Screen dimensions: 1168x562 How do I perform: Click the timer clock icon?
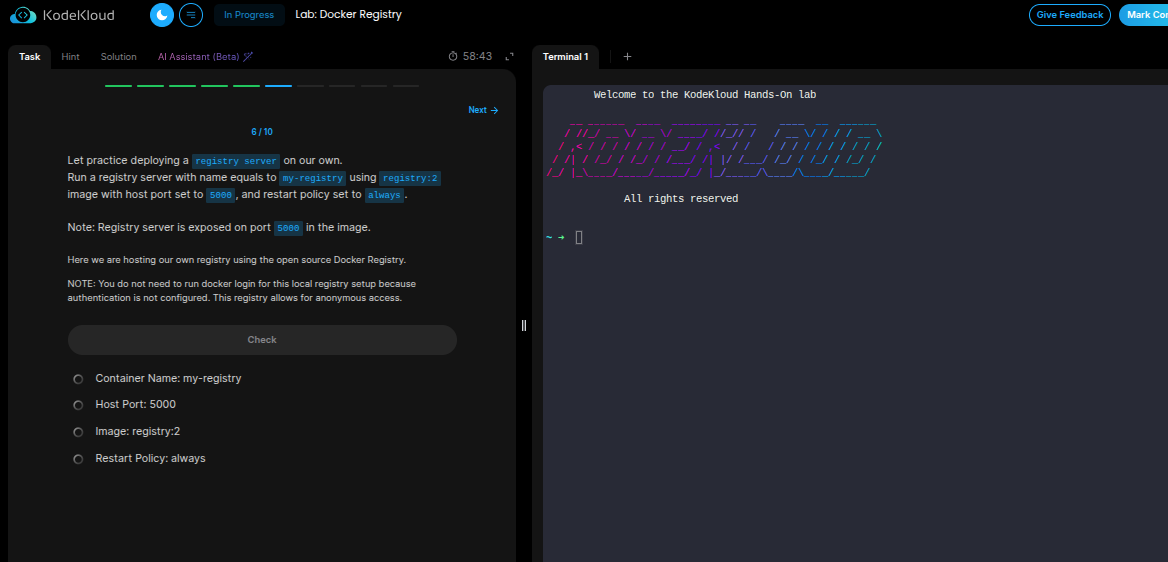[453, 57]
